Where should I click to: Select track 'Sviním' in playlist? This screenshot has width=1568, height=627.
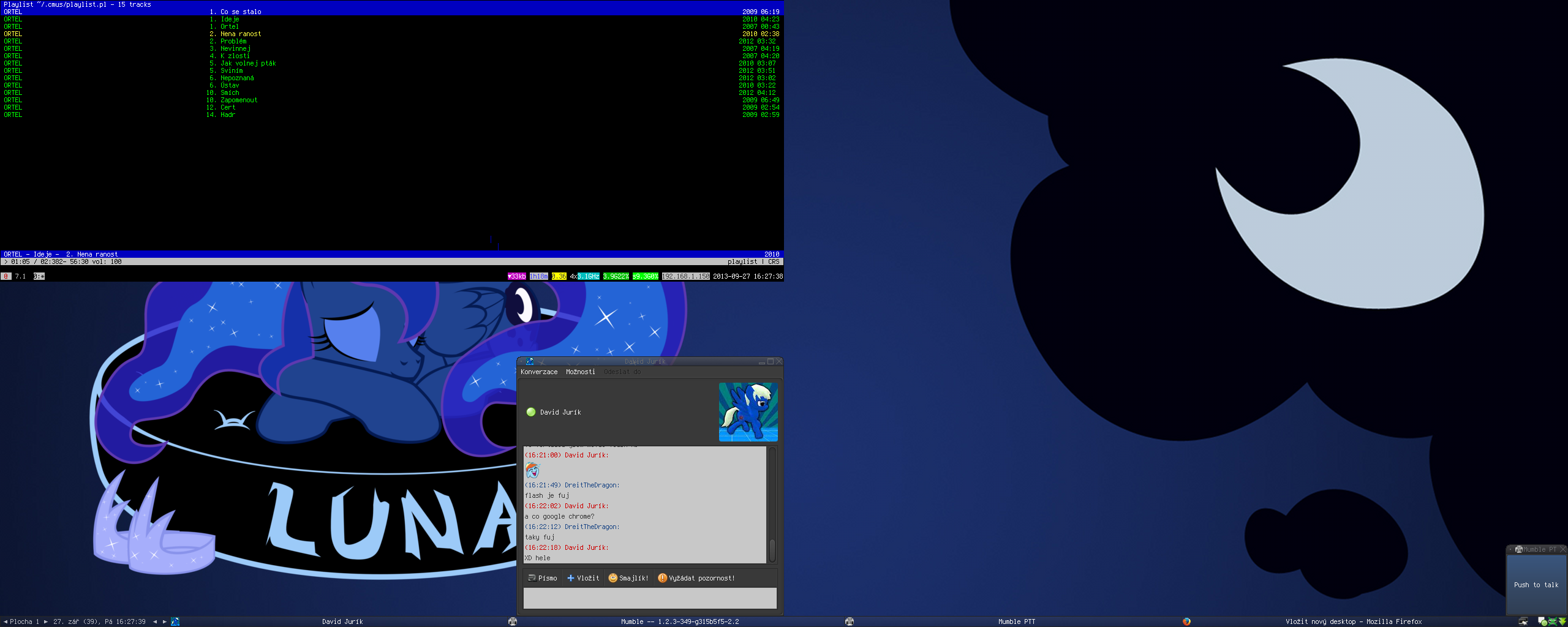click(392, 70)
